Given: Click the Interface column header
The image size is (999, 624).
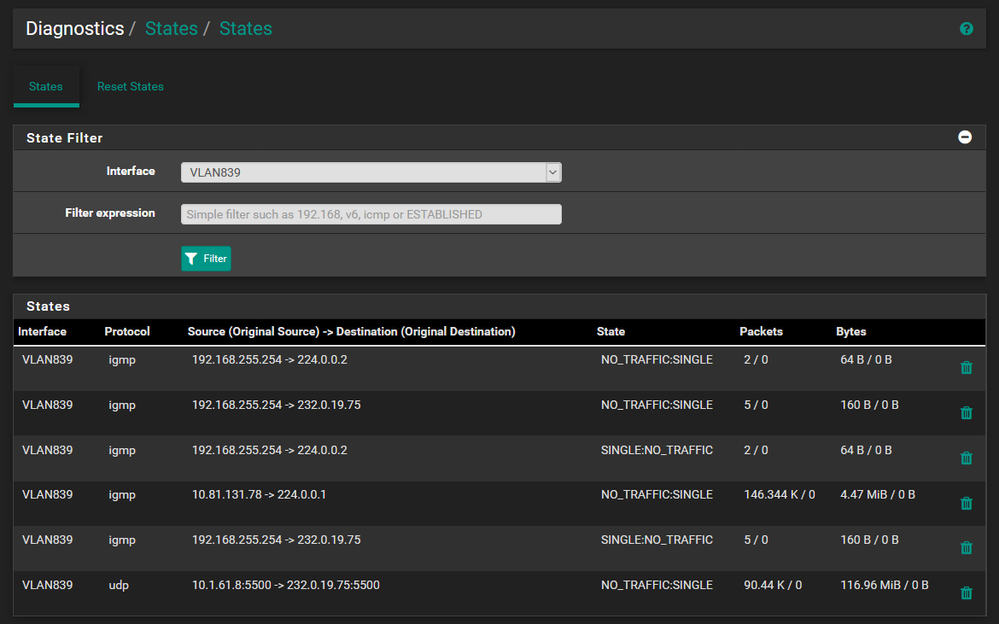Looking at the screenshot, I should click(x=42, y=332).
